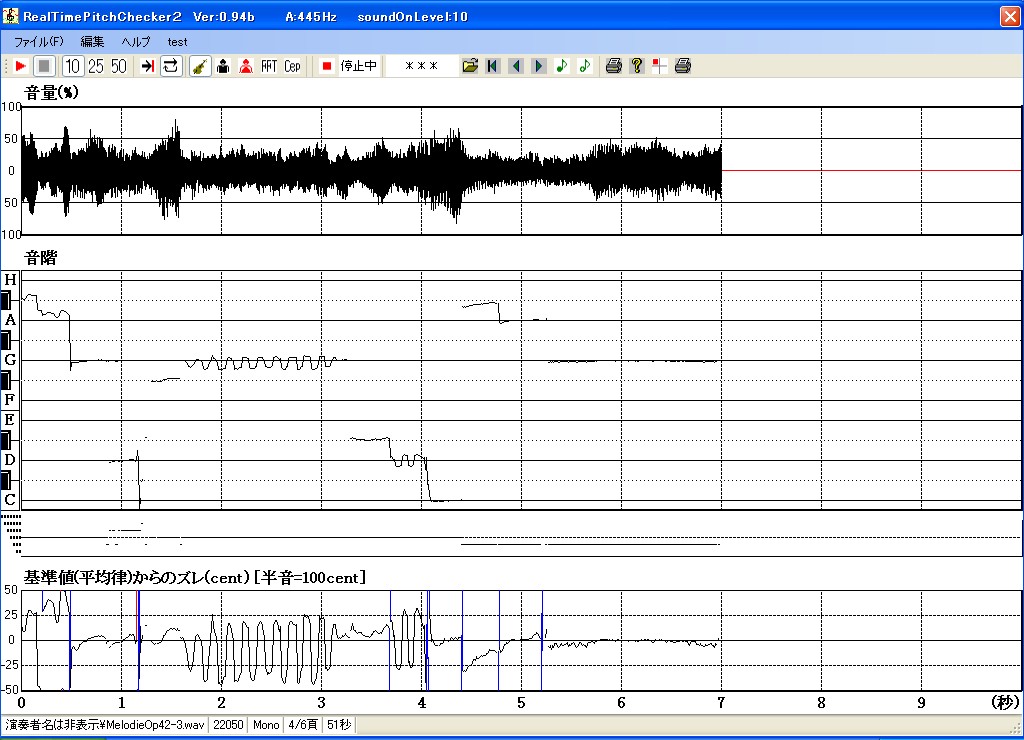The width and height of the screenshot is (1024, 740).
Task: Click the Mono status bar entry
Action: click(x=266, y=725)
